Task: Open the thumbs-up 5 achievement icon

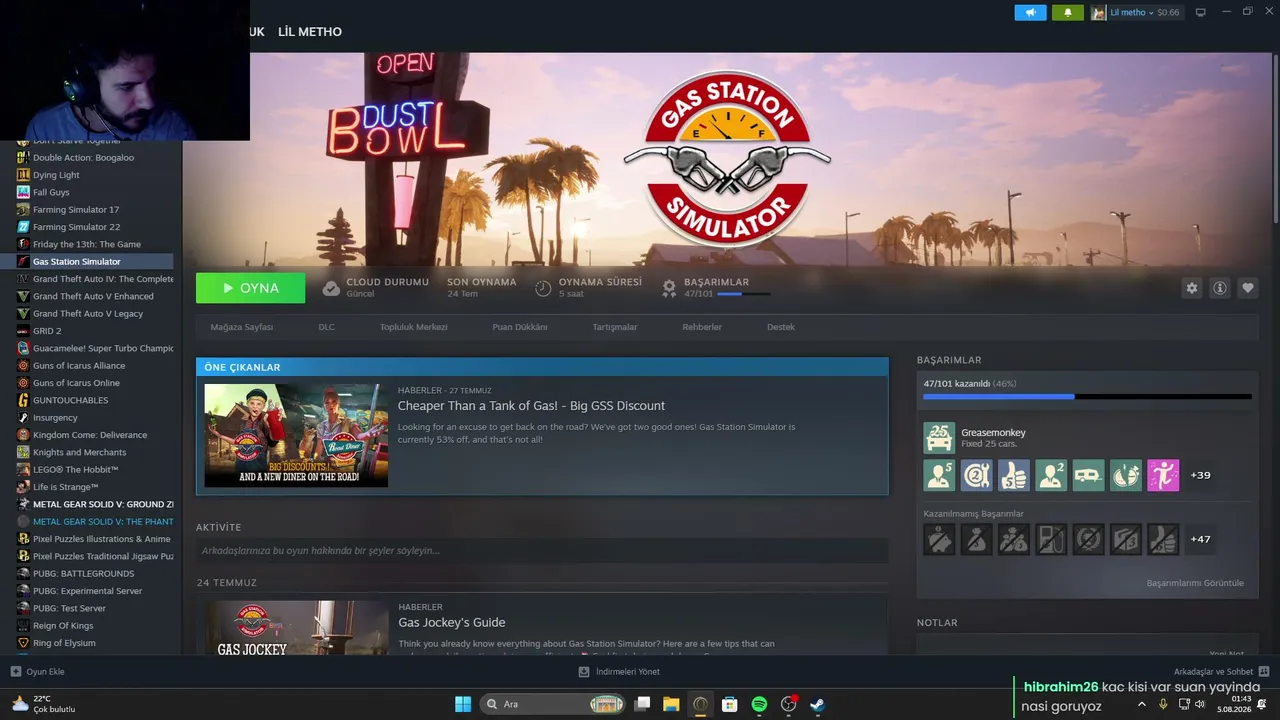Action: coord(1014,475)
